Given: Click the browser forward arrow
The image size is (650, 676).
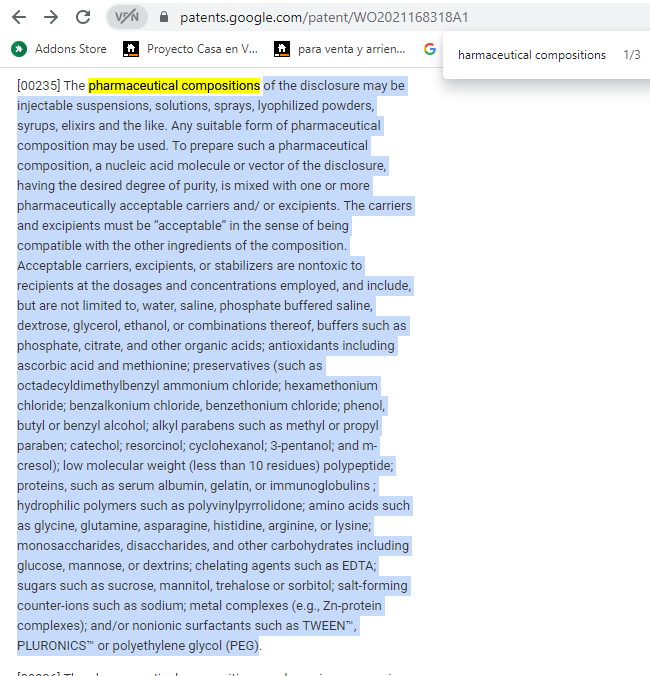Looking at the screenshot, I should (x=51, y=17).
